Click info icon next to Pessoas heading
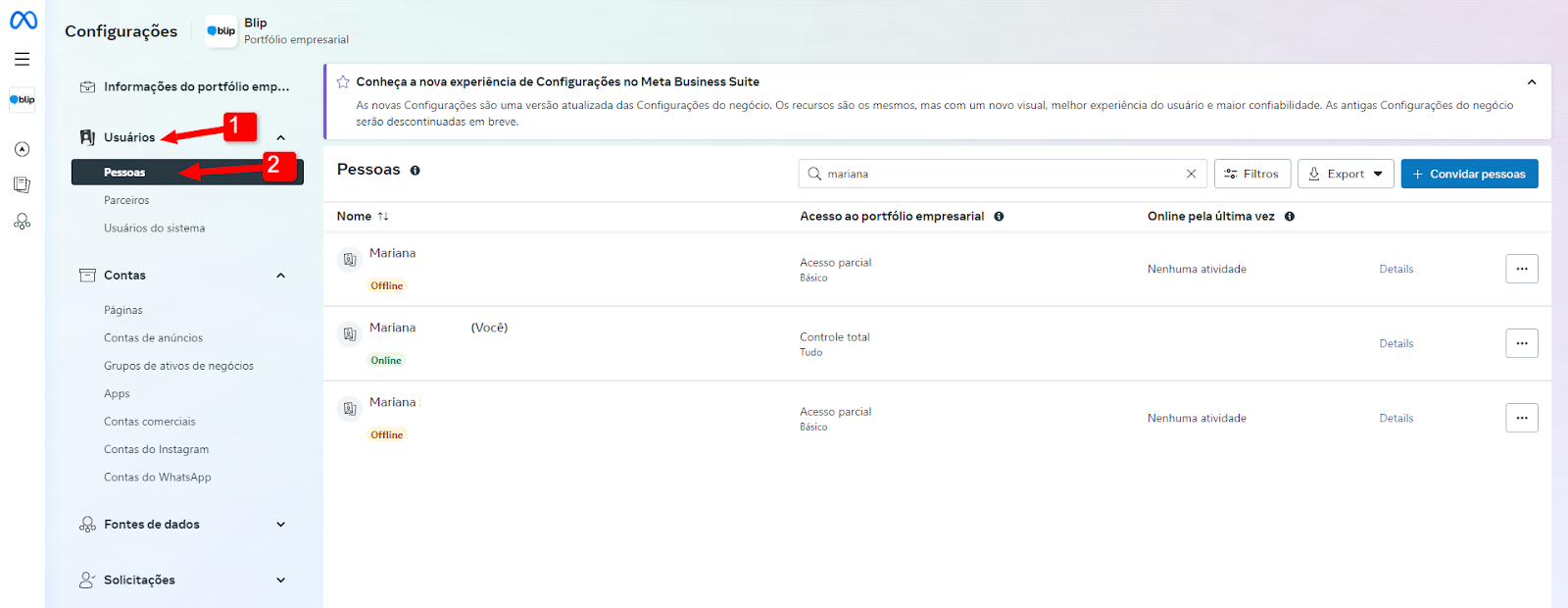 [x=415, y=171]
